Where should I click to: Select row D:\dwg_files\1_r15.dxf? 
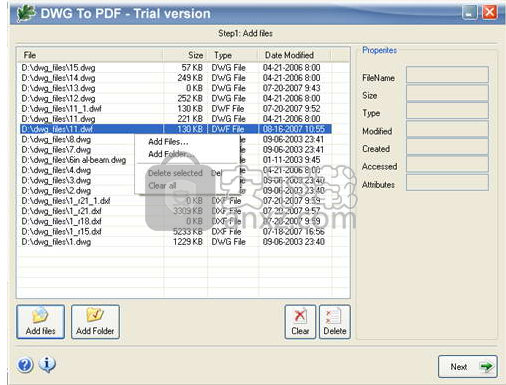coord(176,232)
